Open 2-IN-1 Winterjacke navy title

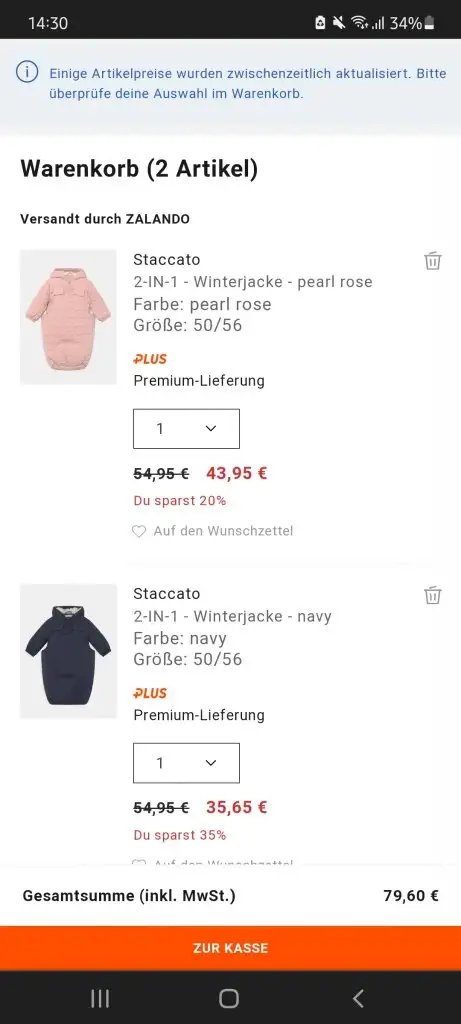[x=232, y=616]
